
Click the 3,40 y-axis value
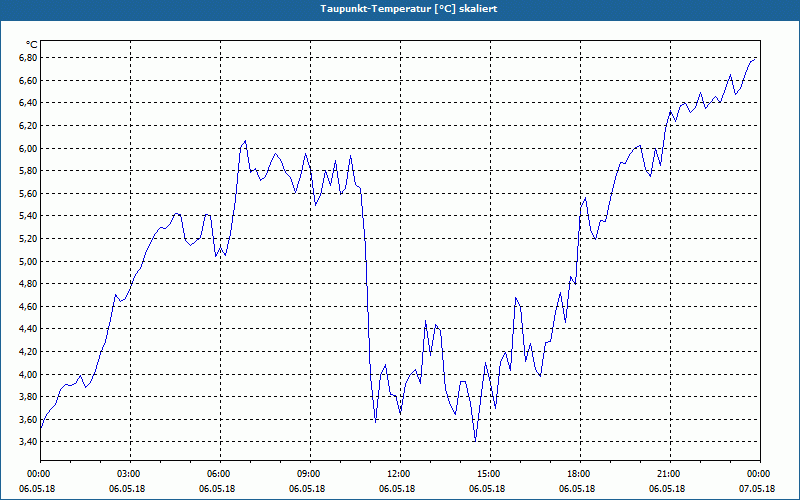29,442
